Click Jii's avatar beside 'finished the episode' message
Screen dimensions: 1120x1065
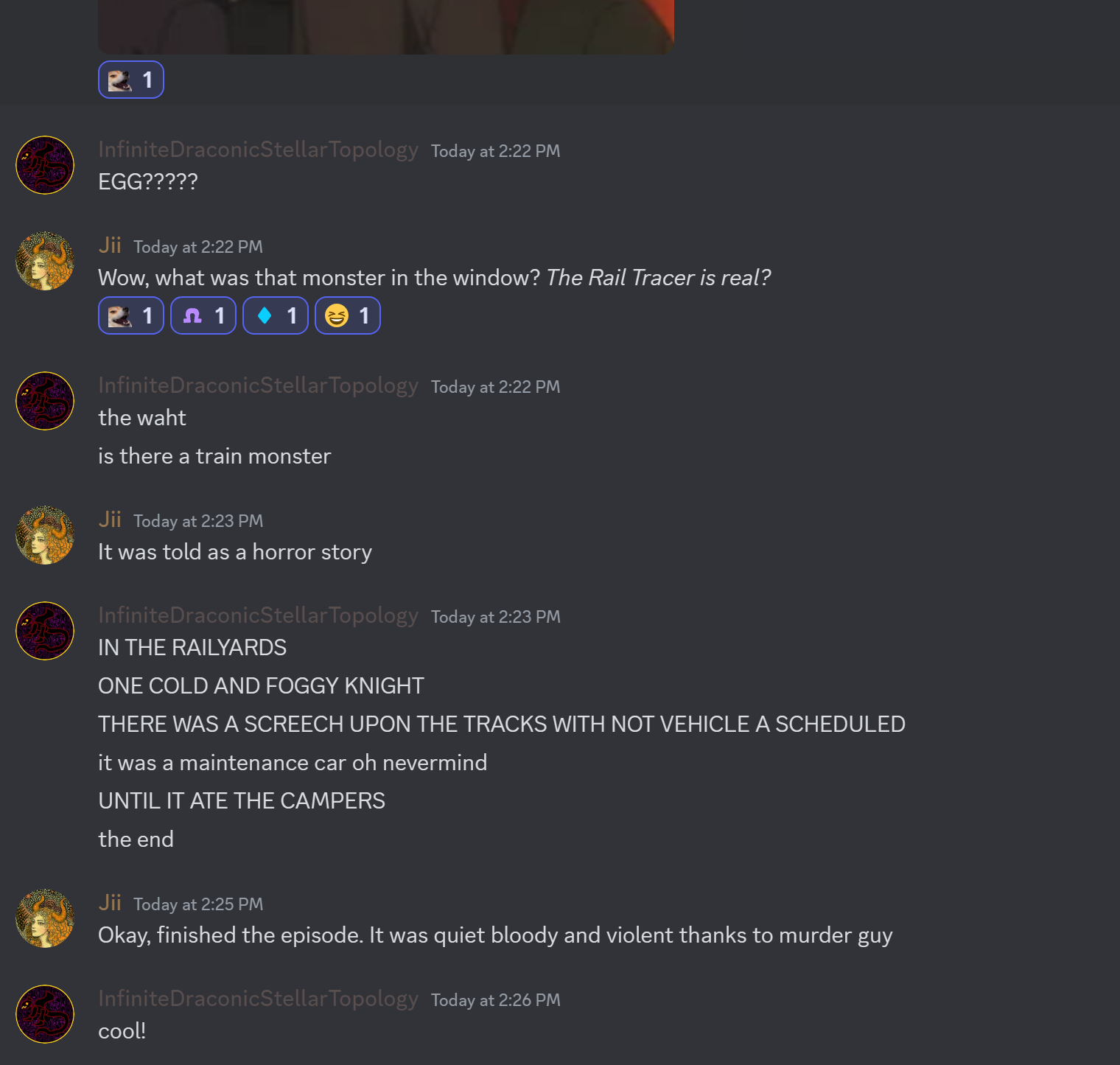[45, 918]
